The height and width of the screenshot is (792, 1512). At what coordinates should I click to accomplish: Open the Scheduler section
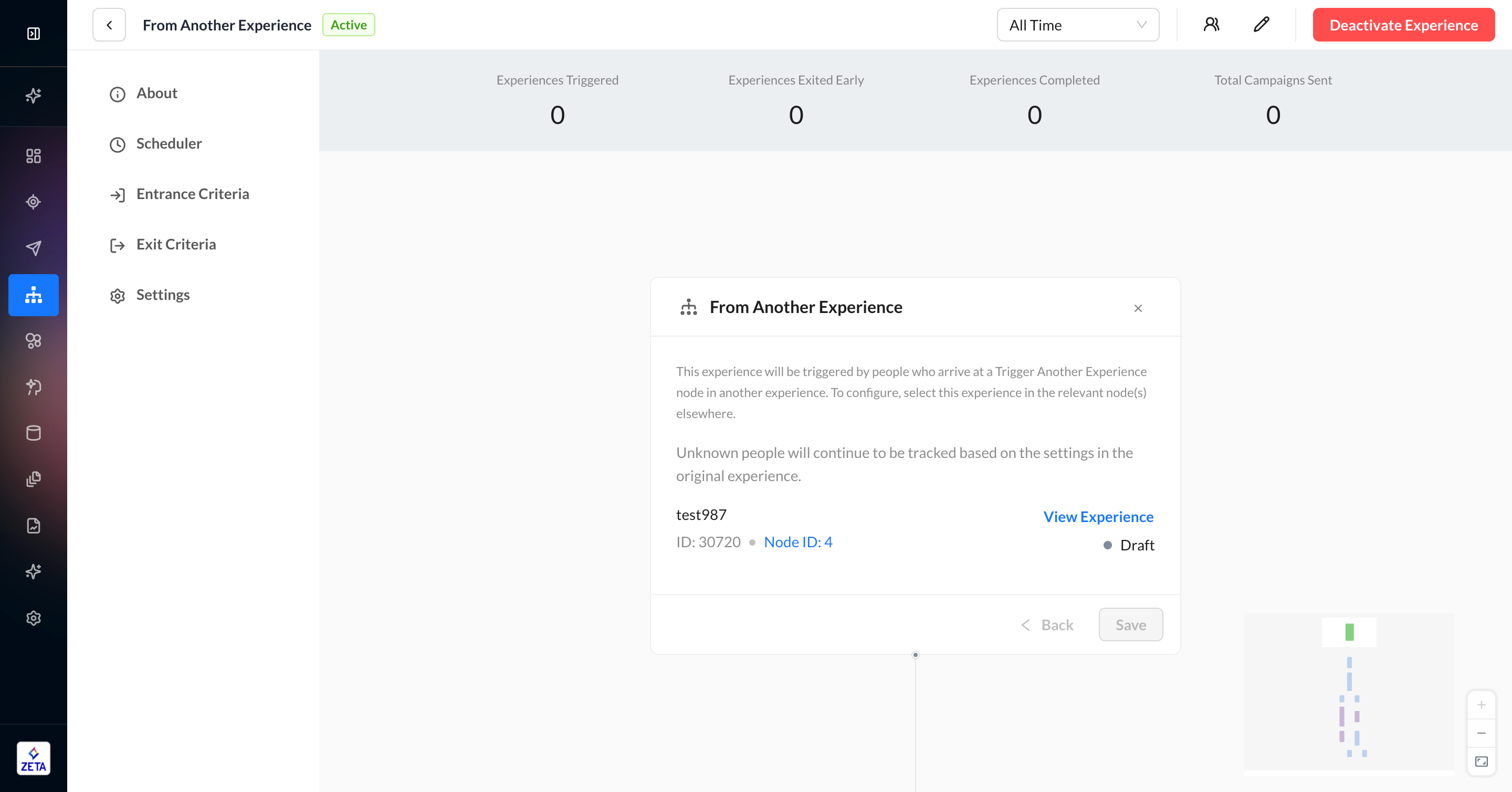169,144
